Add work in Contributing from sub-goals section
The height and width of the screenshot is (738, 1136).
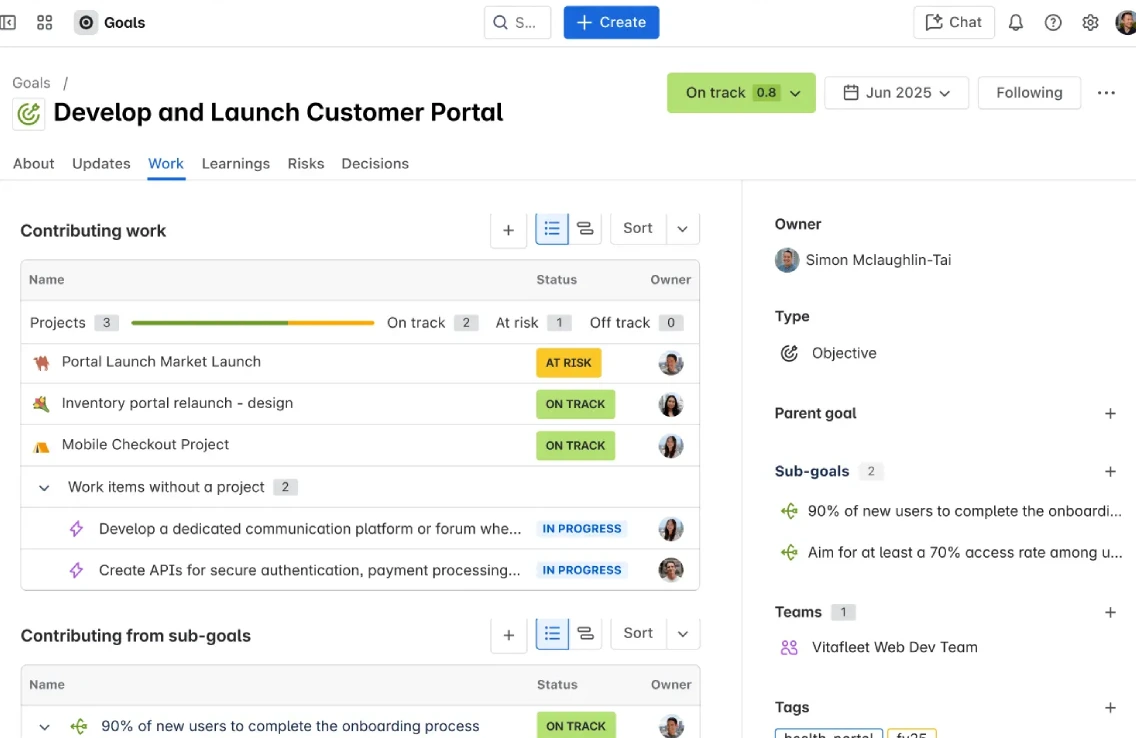click(x=509, y=635)
